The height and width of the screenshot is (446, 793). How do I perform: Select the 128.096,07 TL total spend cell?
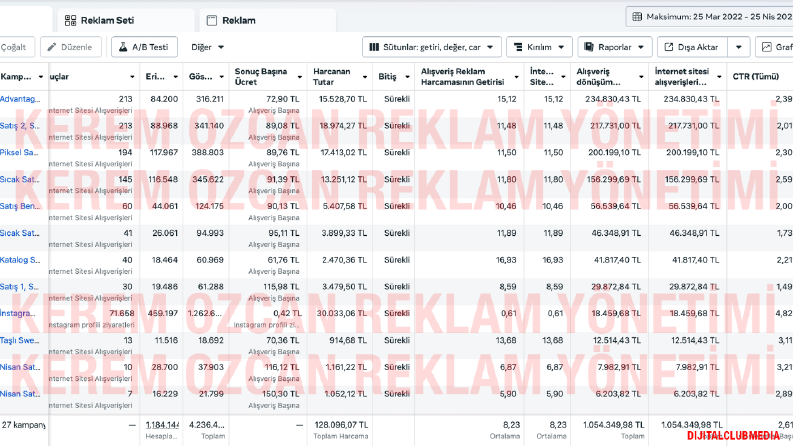pos(341,425)
